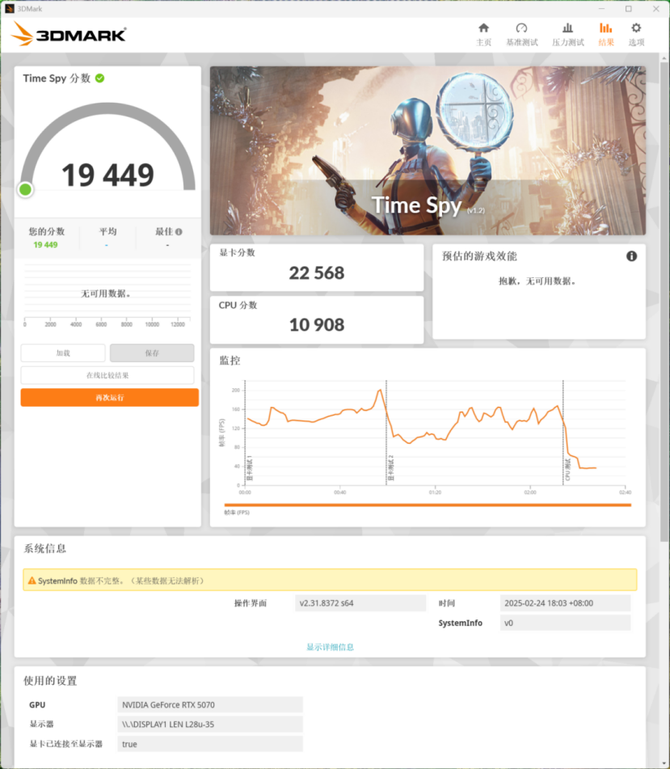Screen dimensions: 670x769
Task: Click the orange bar below the monitoring chart
Action: click(428, 505)
